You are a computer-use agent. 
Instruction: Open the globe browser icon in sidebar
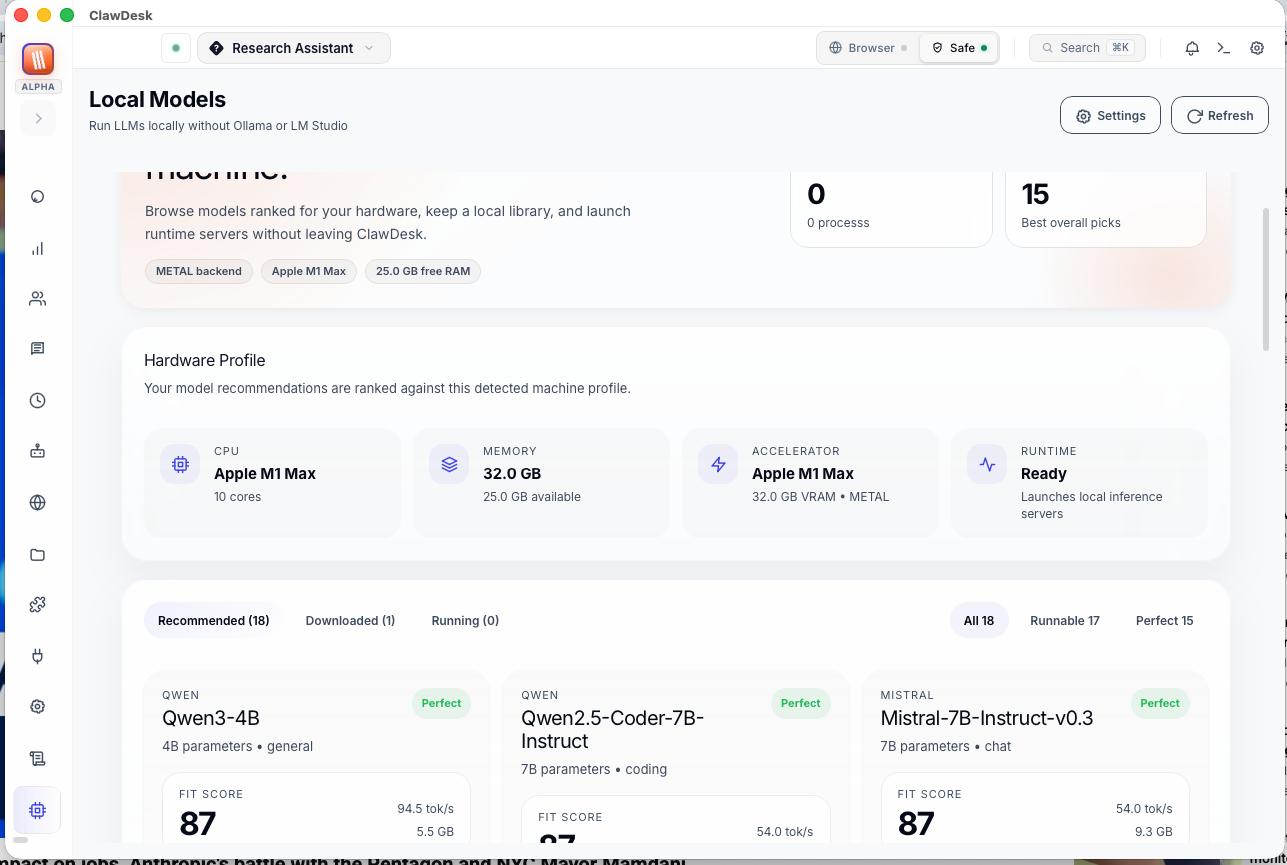[37, 502]
